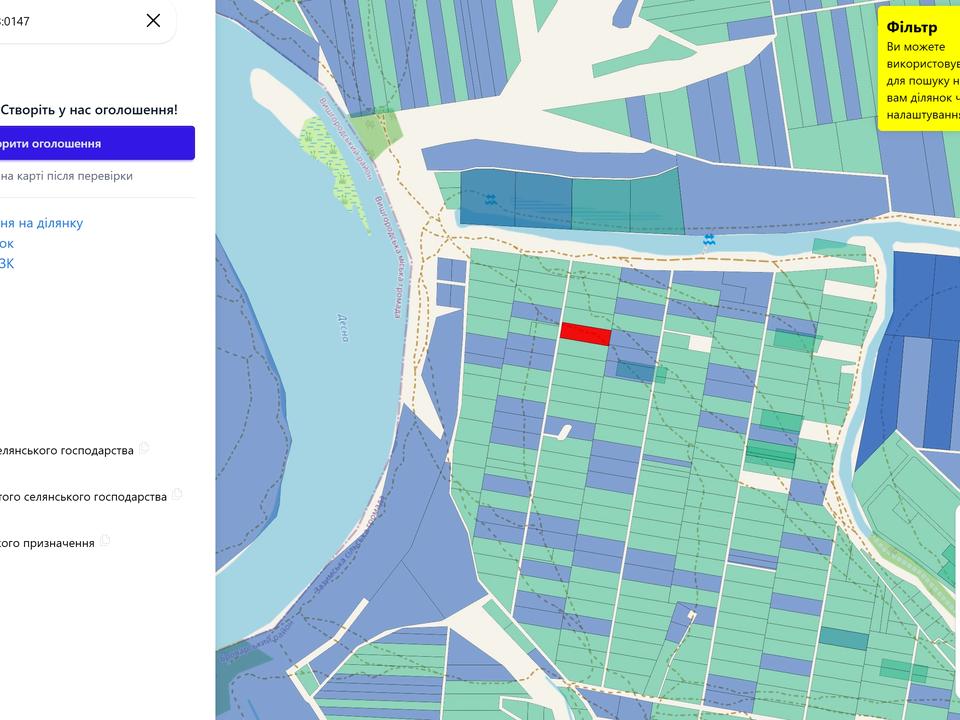Click the blue create-listing button
This screenshot has height=720, width=960.
pos(97,143)
